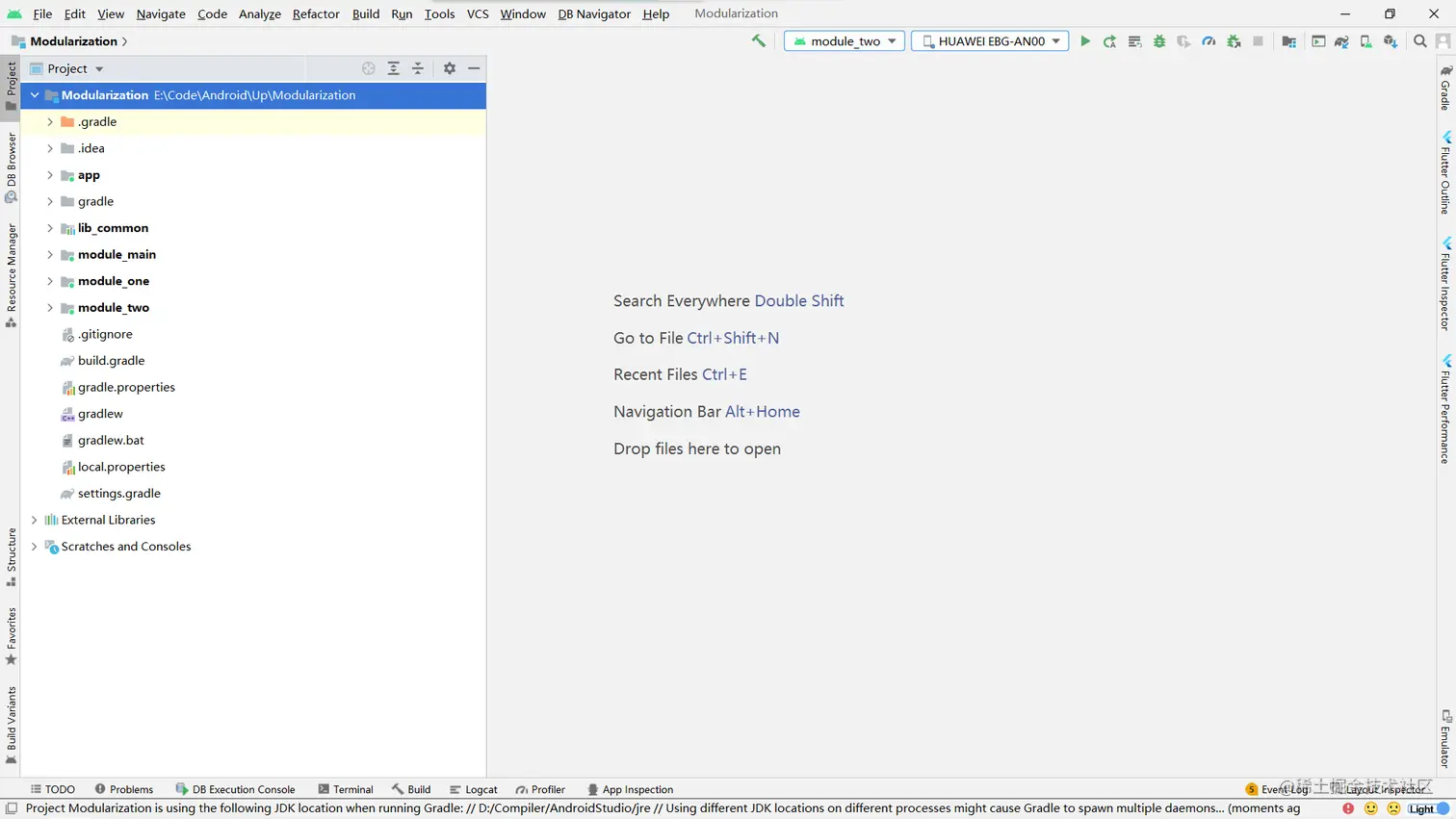The height and width of the screenshot is (819, 1456).
Task: Open DB Execution Console tab
Action: [235, 789]
